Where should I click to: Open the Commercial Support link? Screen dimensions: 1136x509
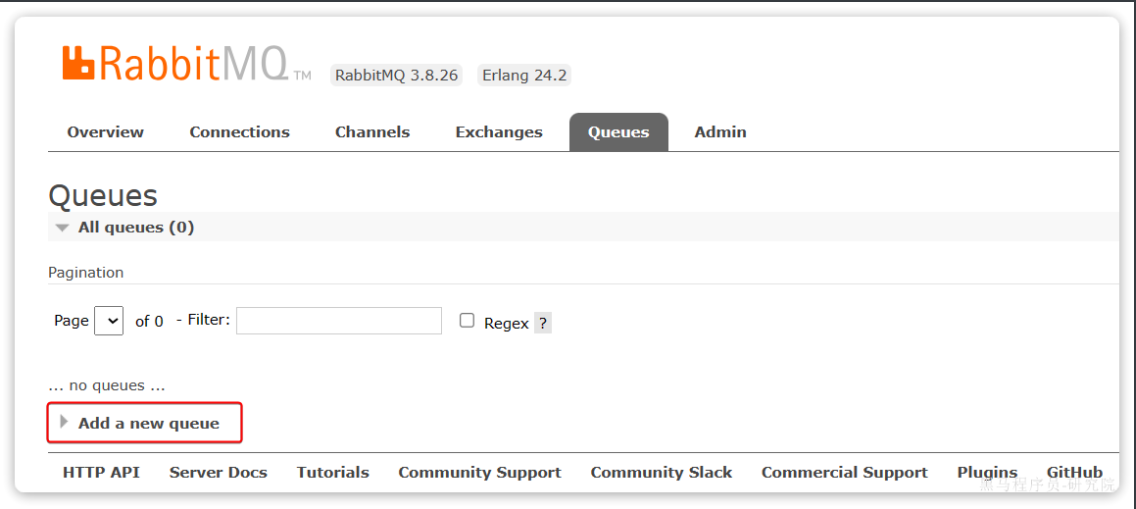(x=844, y=473)
